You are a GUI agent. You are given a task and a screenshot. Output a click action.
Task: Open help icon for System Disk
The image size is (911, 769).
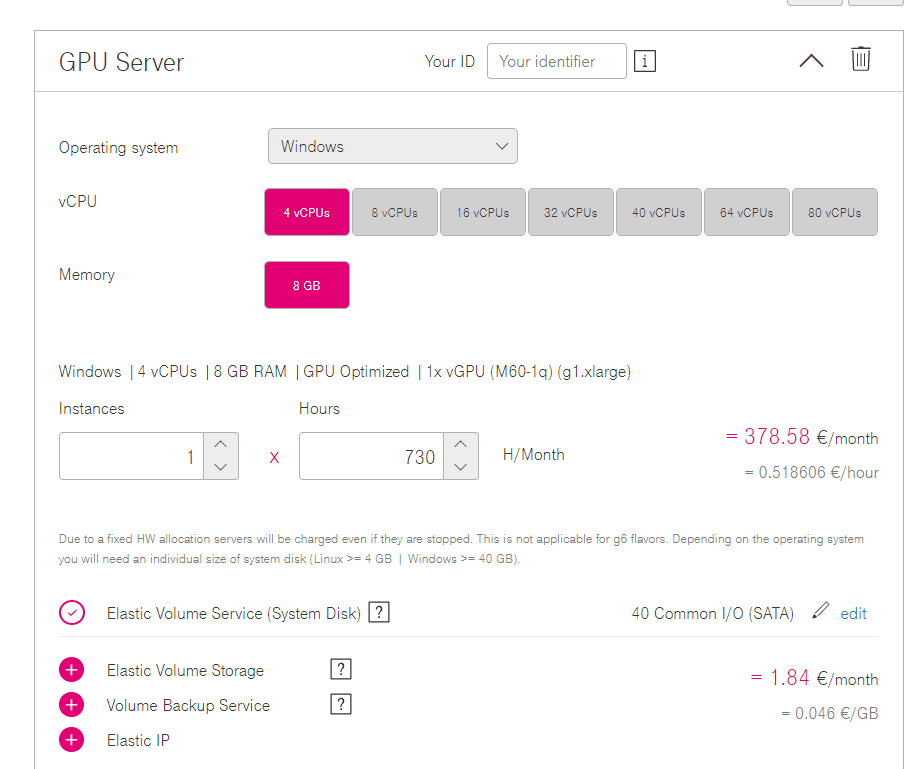coord(379,612)
